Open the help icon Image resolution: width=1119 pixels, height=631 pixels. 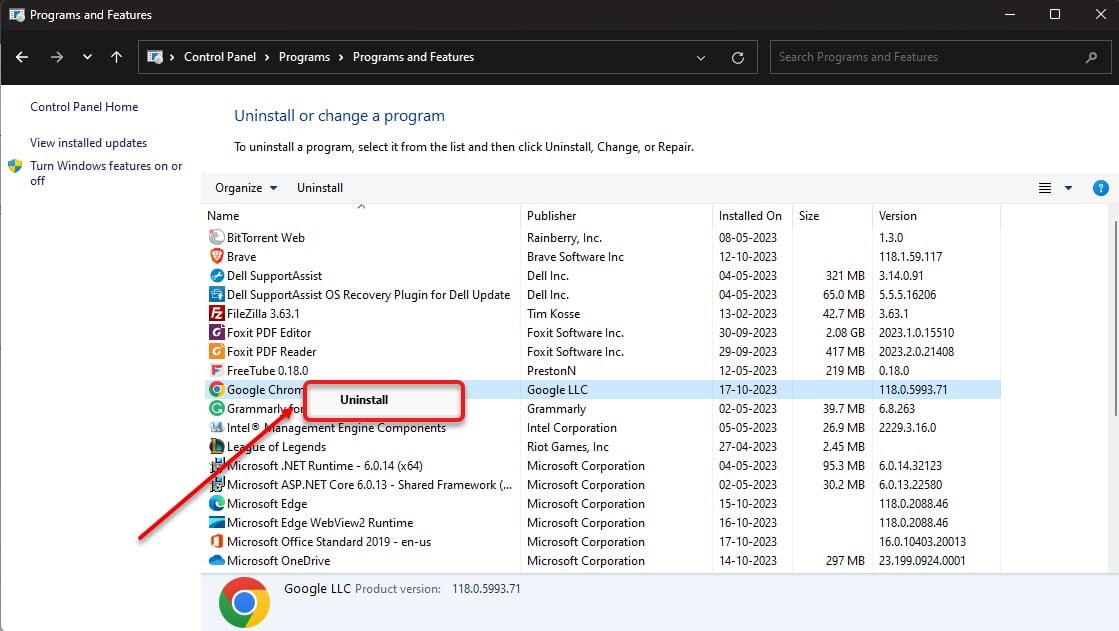pos(1100,188)
